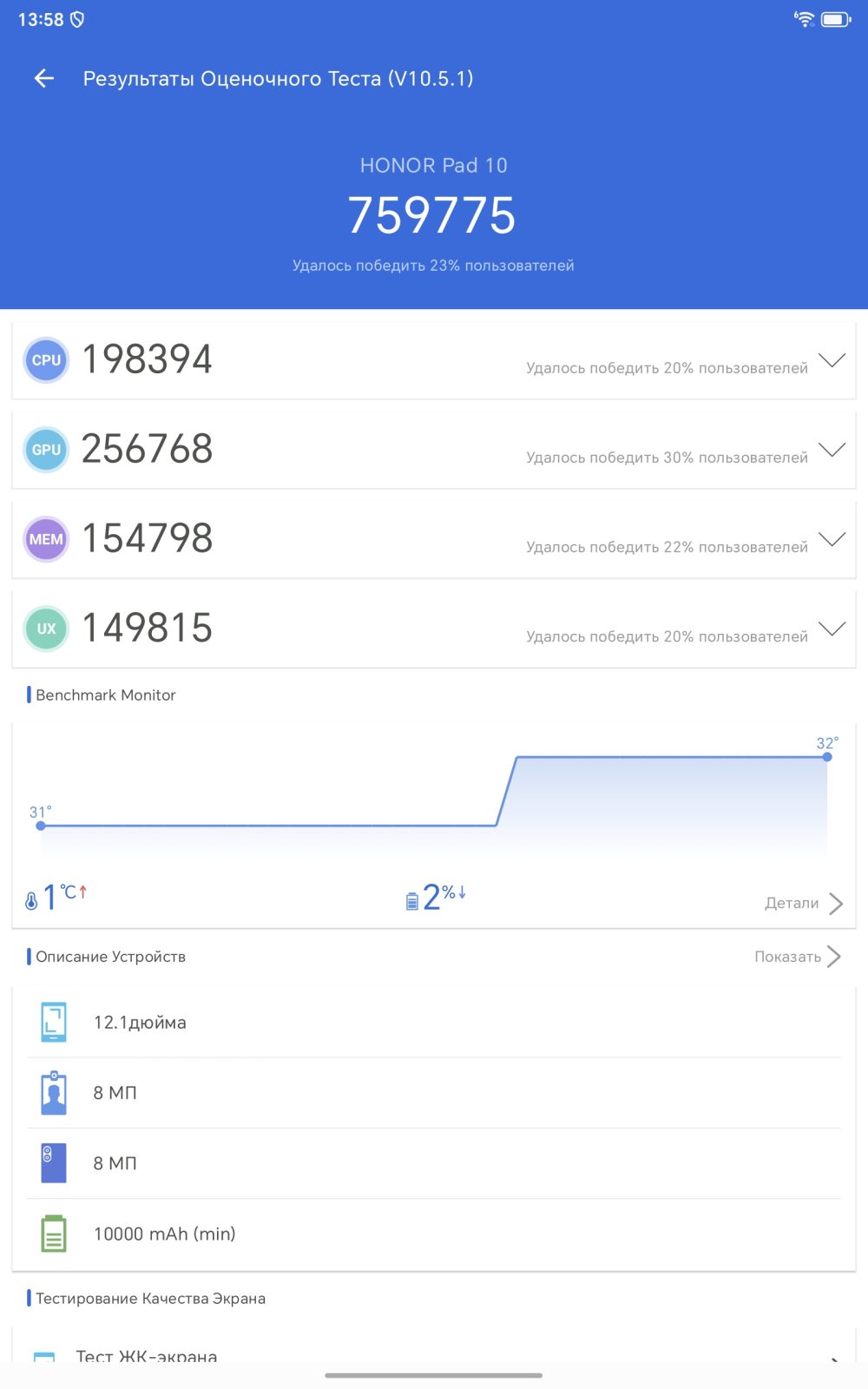
Task: Tap MEM score value 154798
Action: tap(148, 538)
